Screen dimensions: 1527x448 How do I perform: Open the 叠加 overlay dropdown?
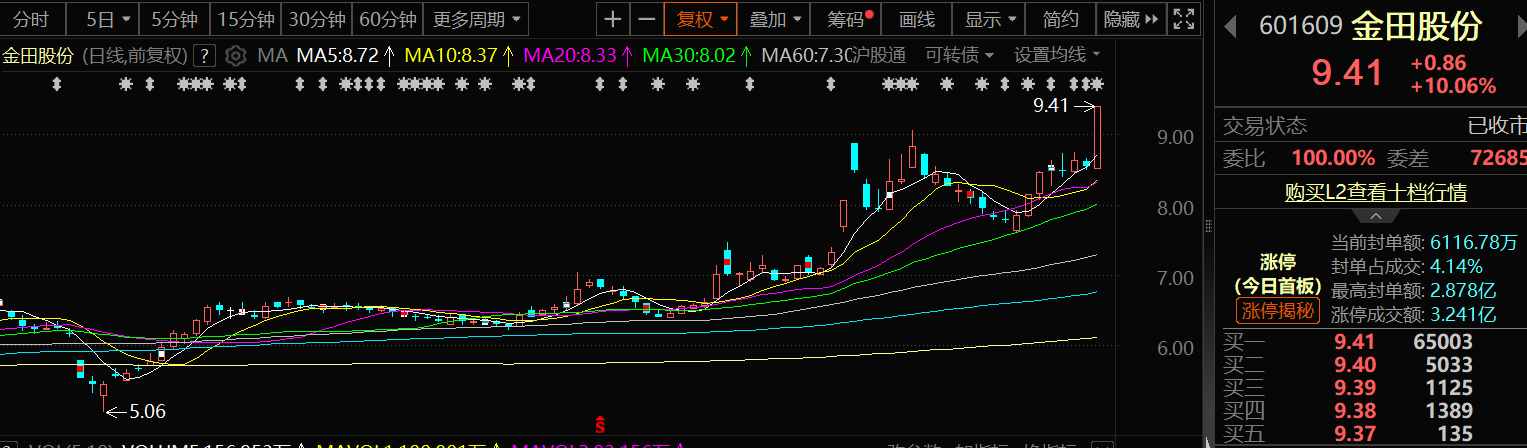[777, 18]
